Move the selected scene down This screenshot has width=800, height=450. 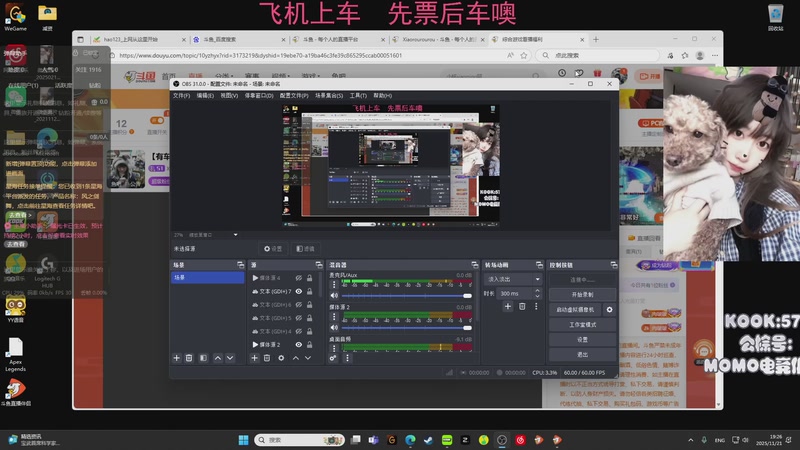230,358
